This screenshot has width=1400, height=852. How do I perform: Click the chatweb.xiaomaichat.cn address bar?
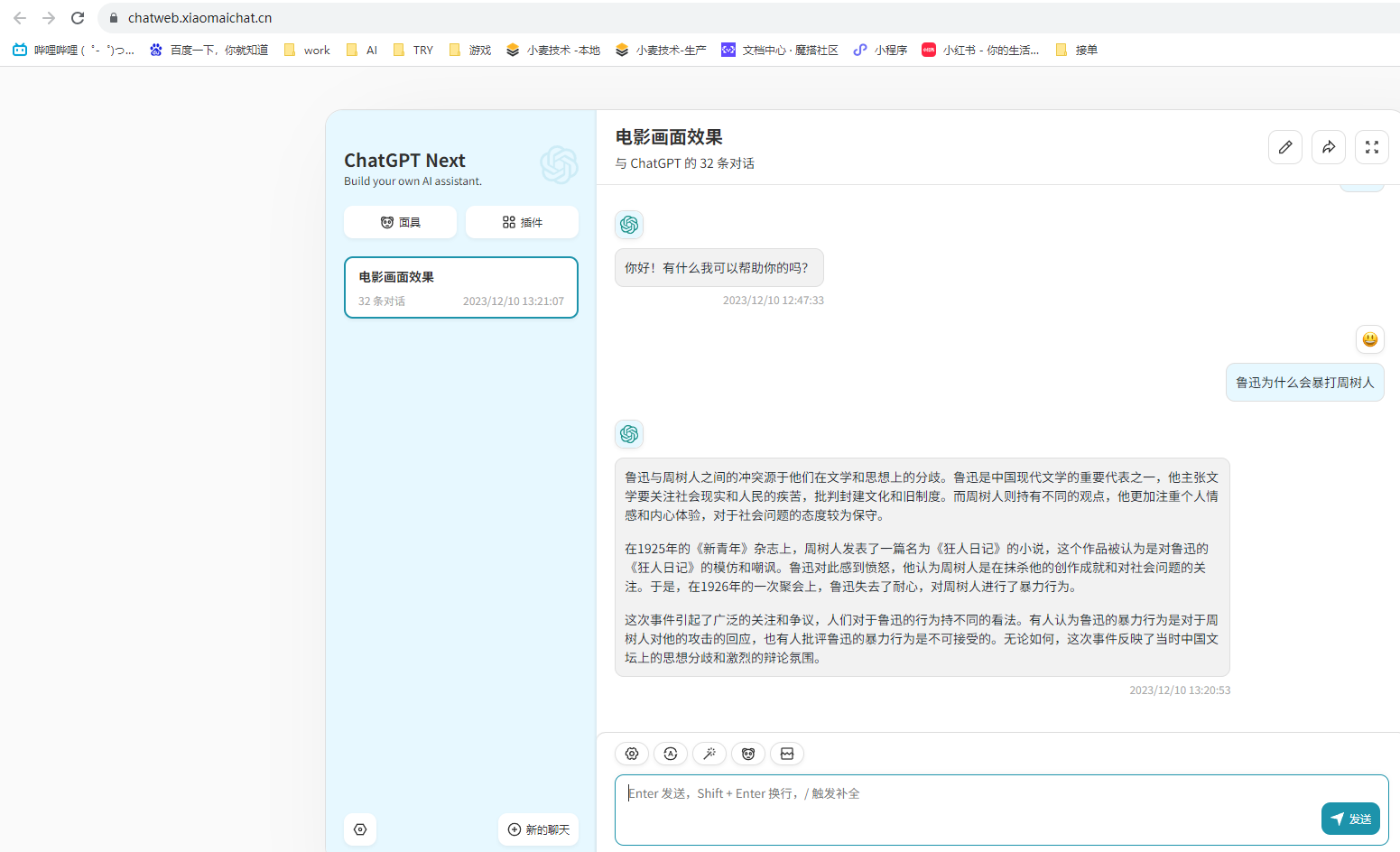coord(749,18)
